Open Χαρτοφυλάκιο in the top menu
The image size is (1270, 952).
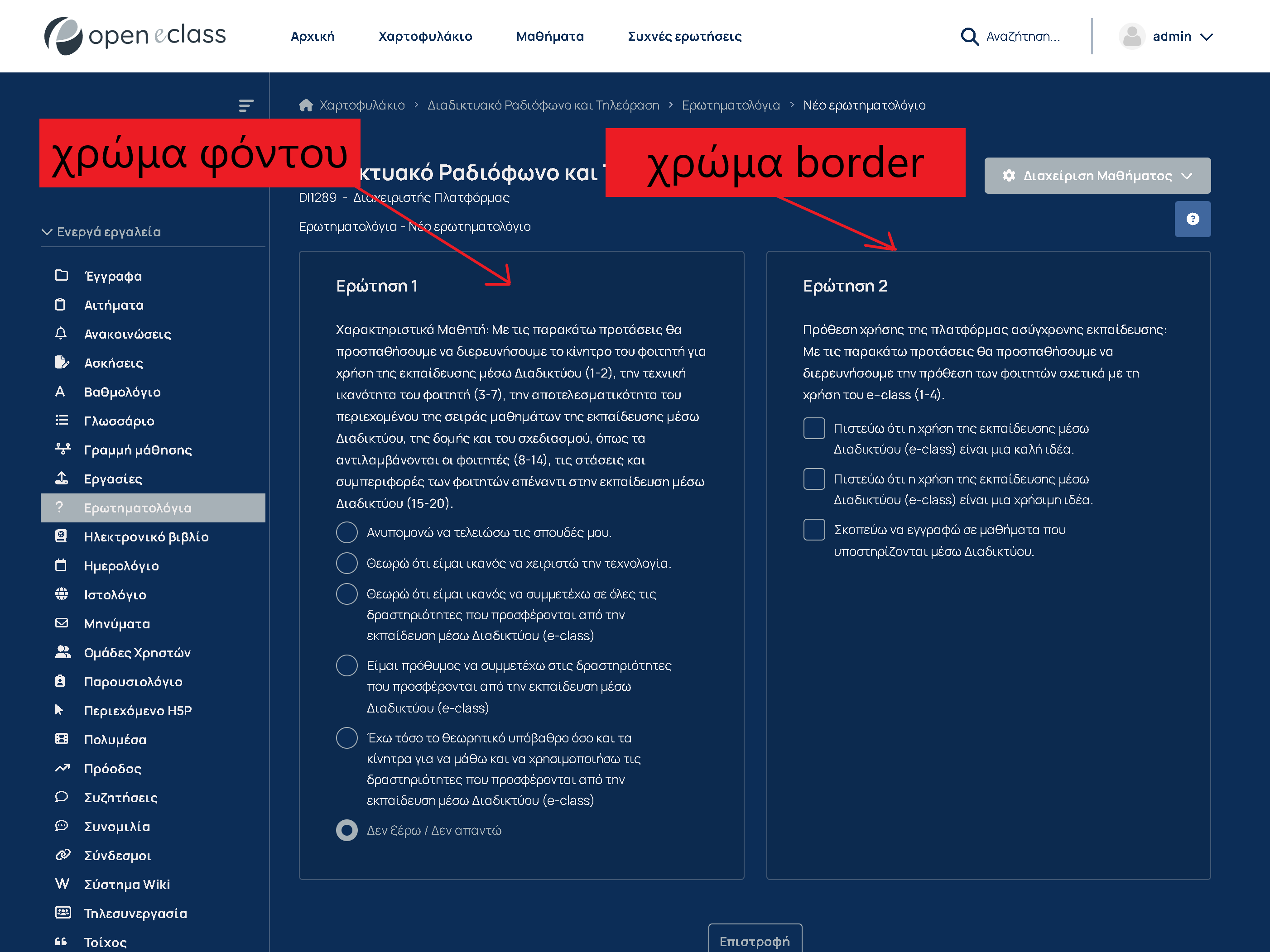[425, 36]
